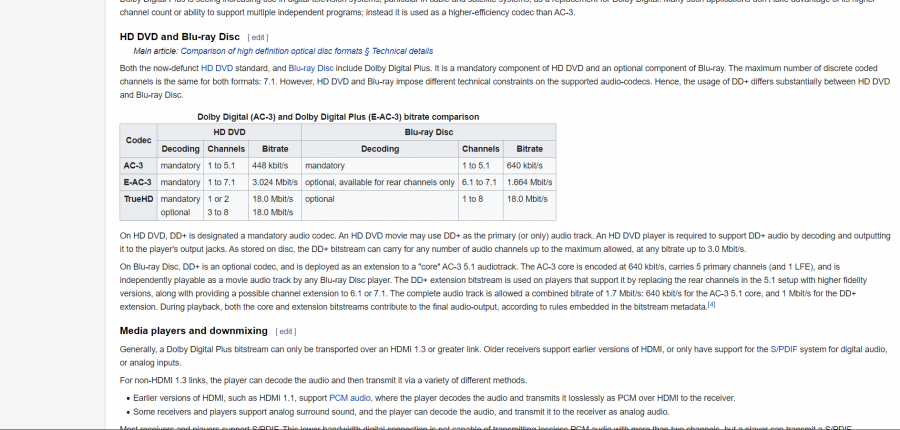Viewport: 900px width, 430px height.
Task: Click the TrueHD row header
Action: (x=138, y=206)
